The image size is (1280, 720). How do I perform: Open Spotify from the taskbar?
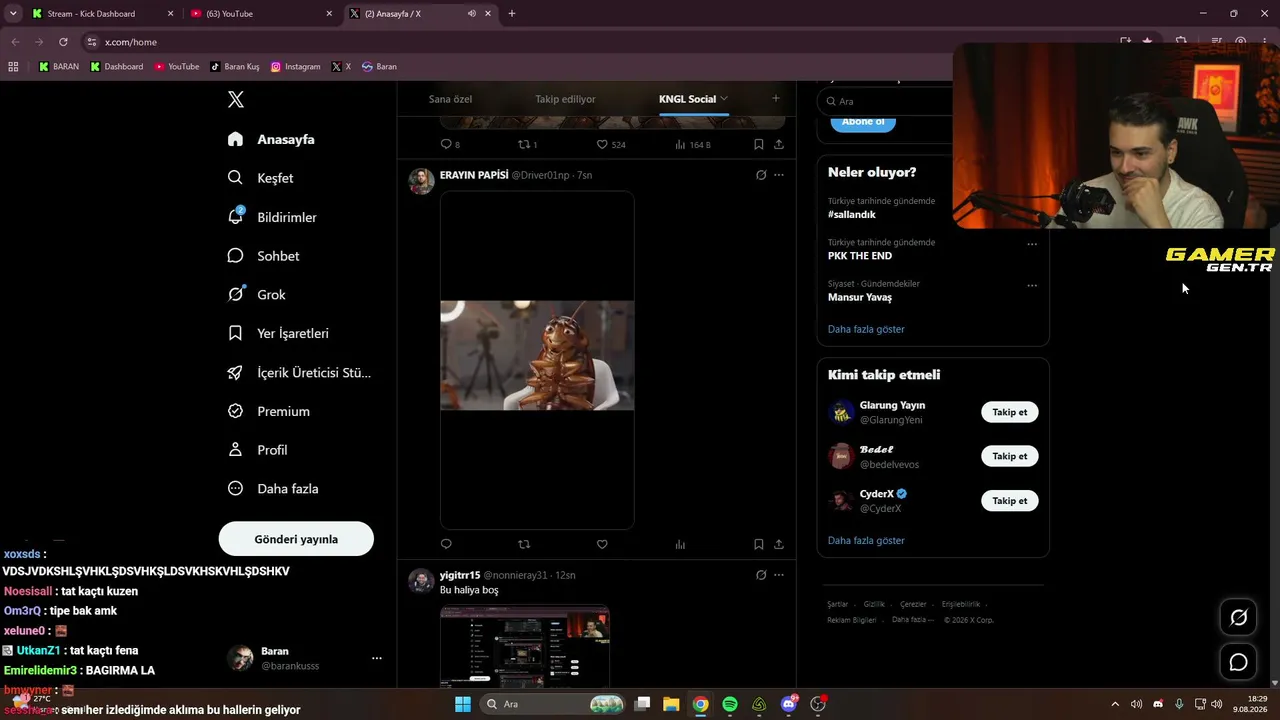(730, 704)
